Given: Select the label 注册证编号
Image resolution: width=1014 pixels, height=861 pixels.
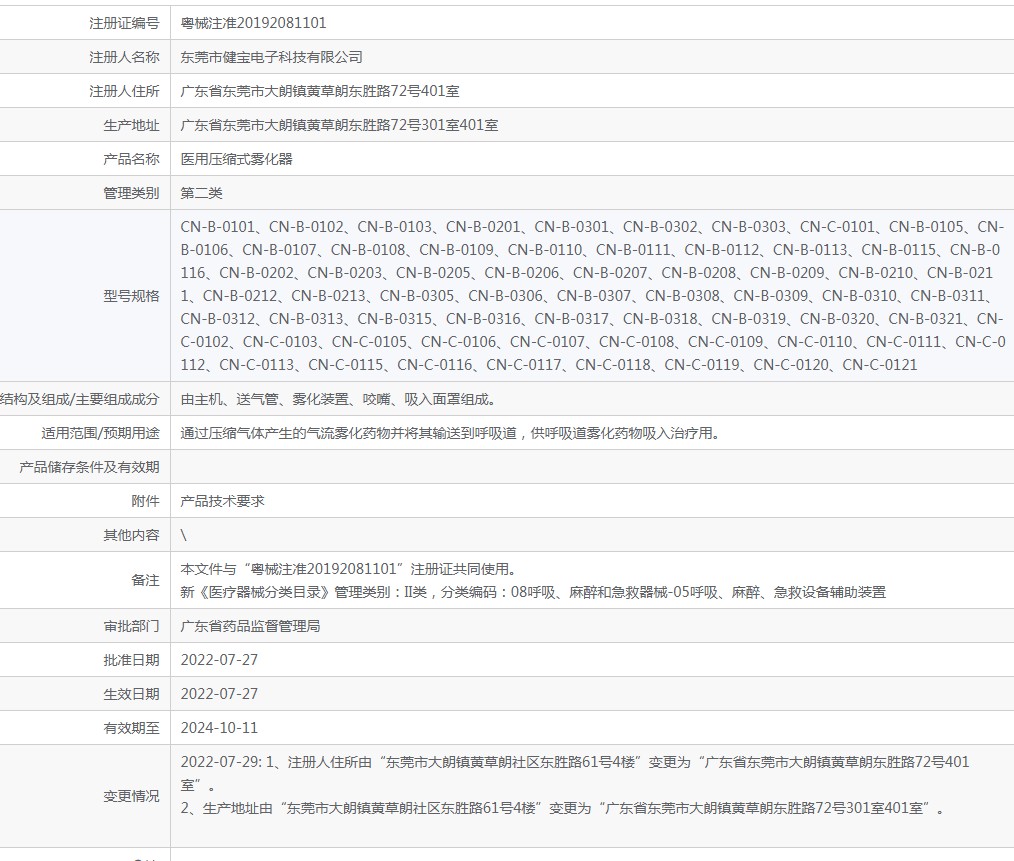Looking at the screenshot, I should click(124, 23).
